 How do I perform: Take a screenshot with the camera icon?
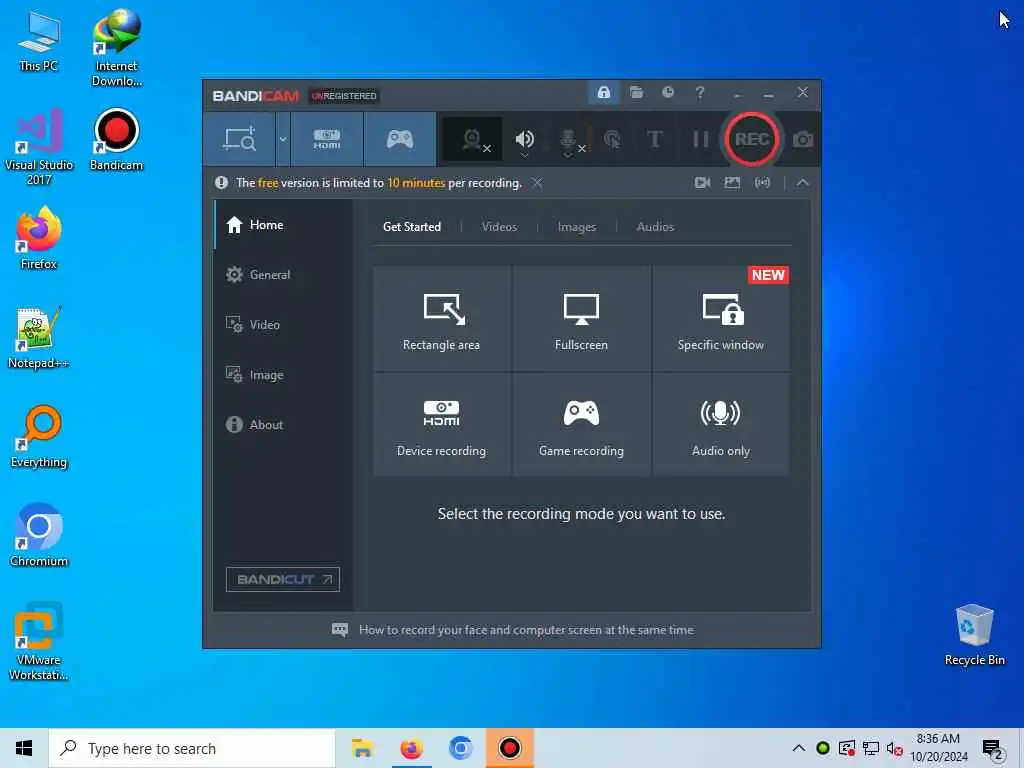click(x=803, y=140)
